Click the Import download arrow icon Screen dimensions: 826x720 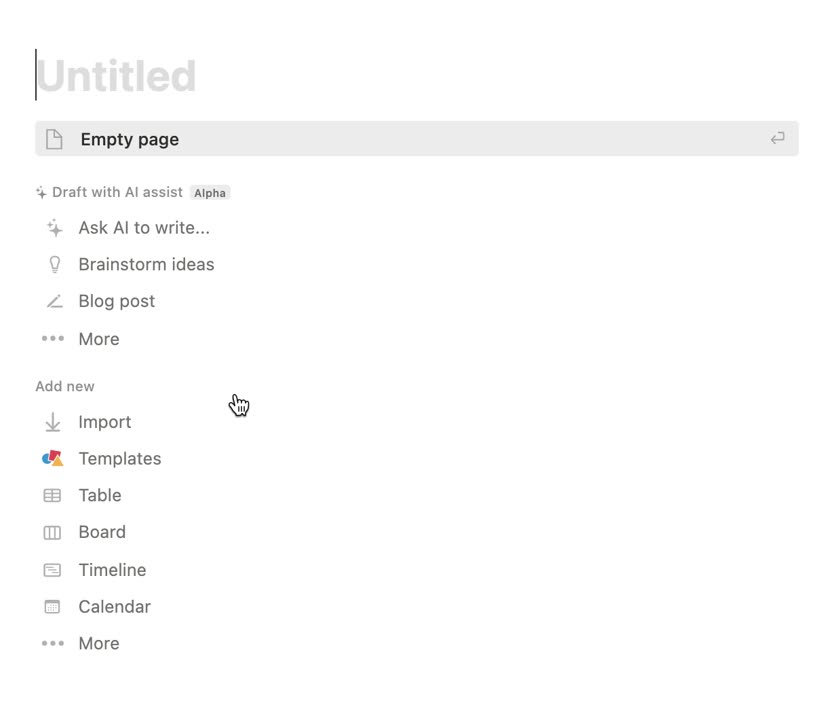pos(53,423)
